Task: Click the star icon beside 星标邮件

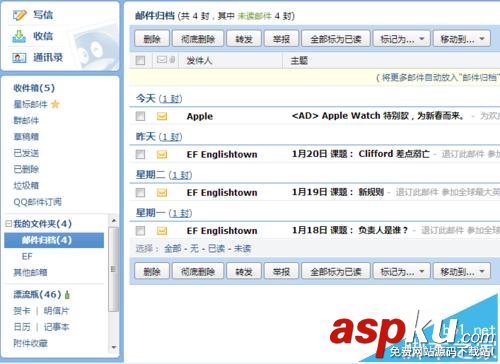Action: (55, 104)
